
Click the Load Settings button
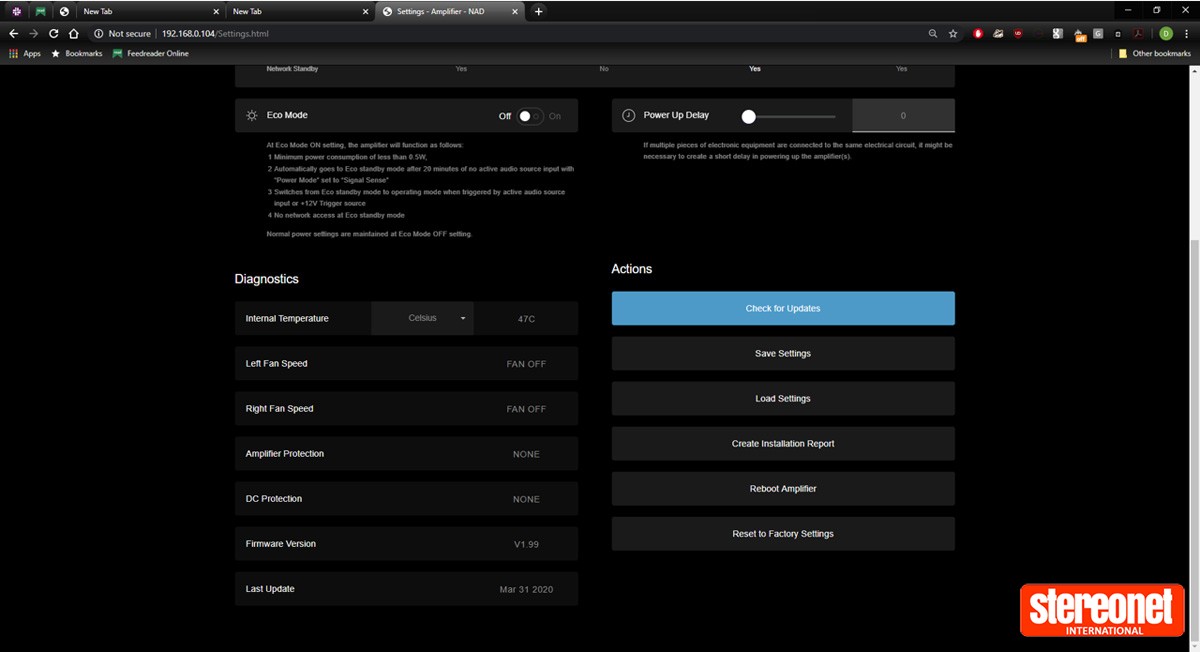tap(783, 398)
